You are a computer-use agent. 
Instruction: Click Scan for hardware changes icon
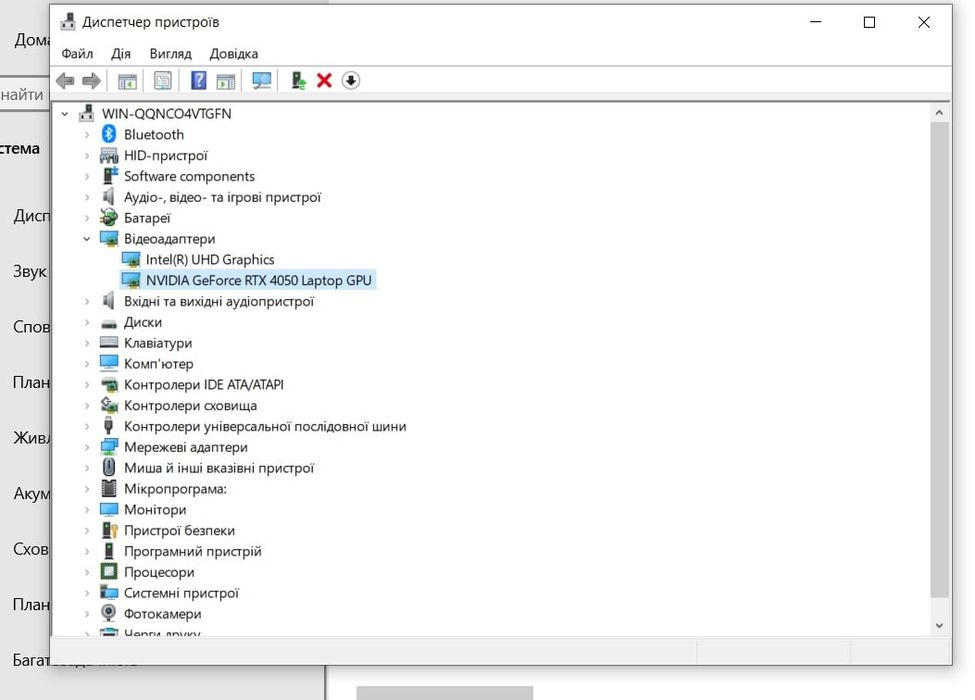(x=261, y=81)
